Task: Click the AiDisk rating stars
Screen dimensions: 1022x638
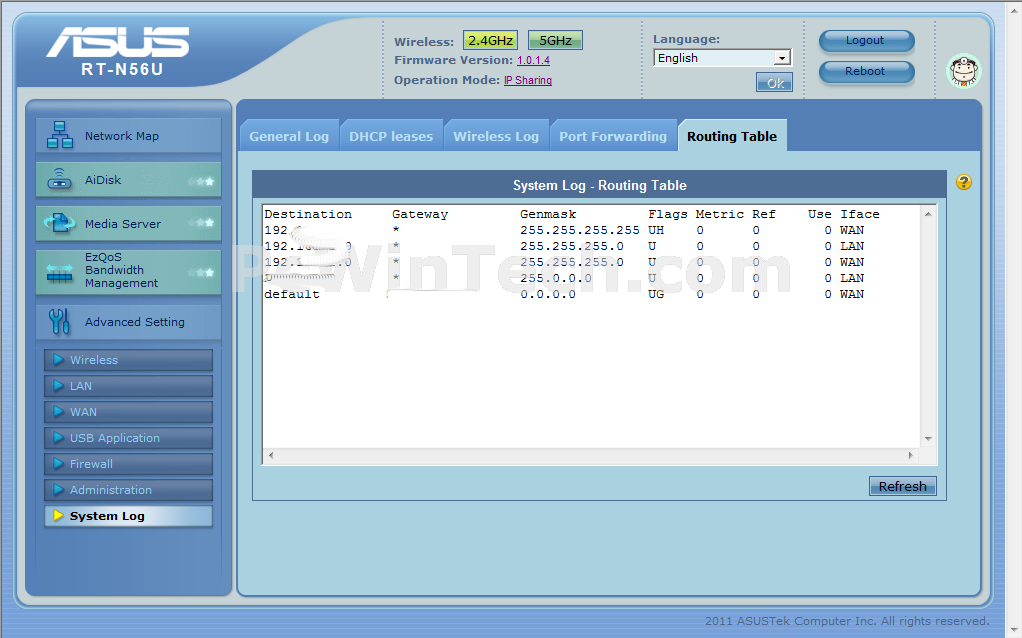Action: 201,182
